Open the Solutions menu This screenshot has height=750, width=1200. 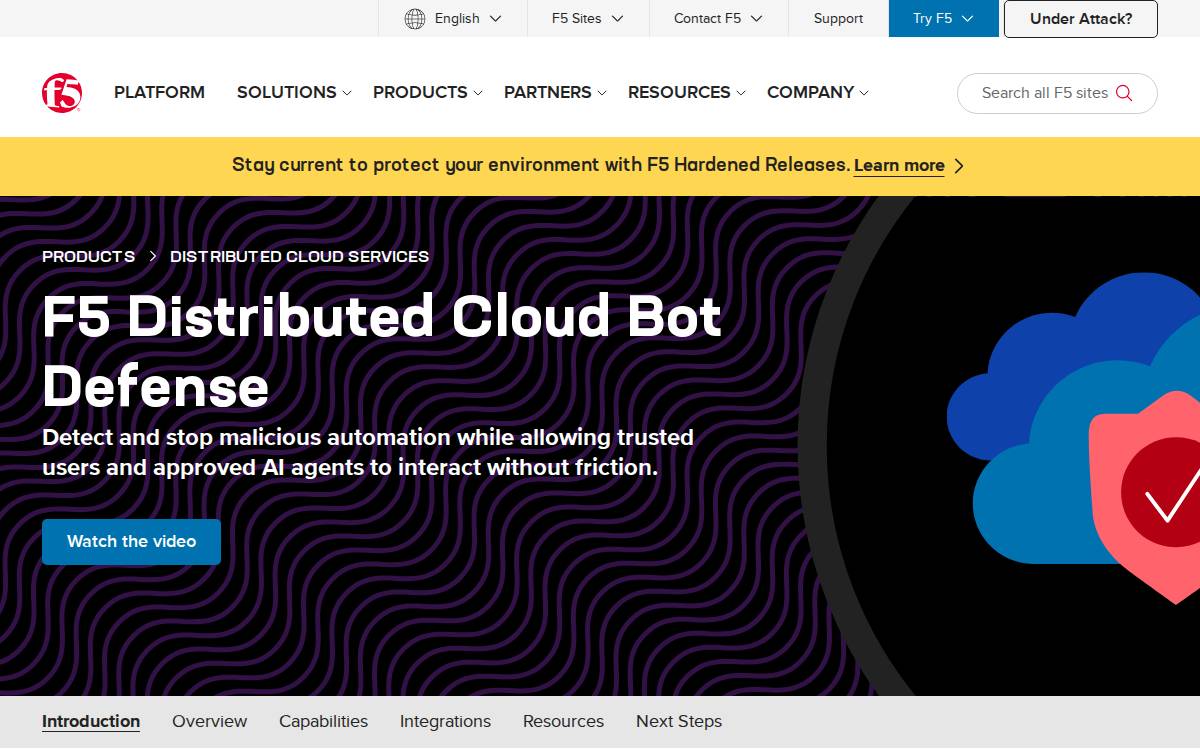(x=286, y=92)
